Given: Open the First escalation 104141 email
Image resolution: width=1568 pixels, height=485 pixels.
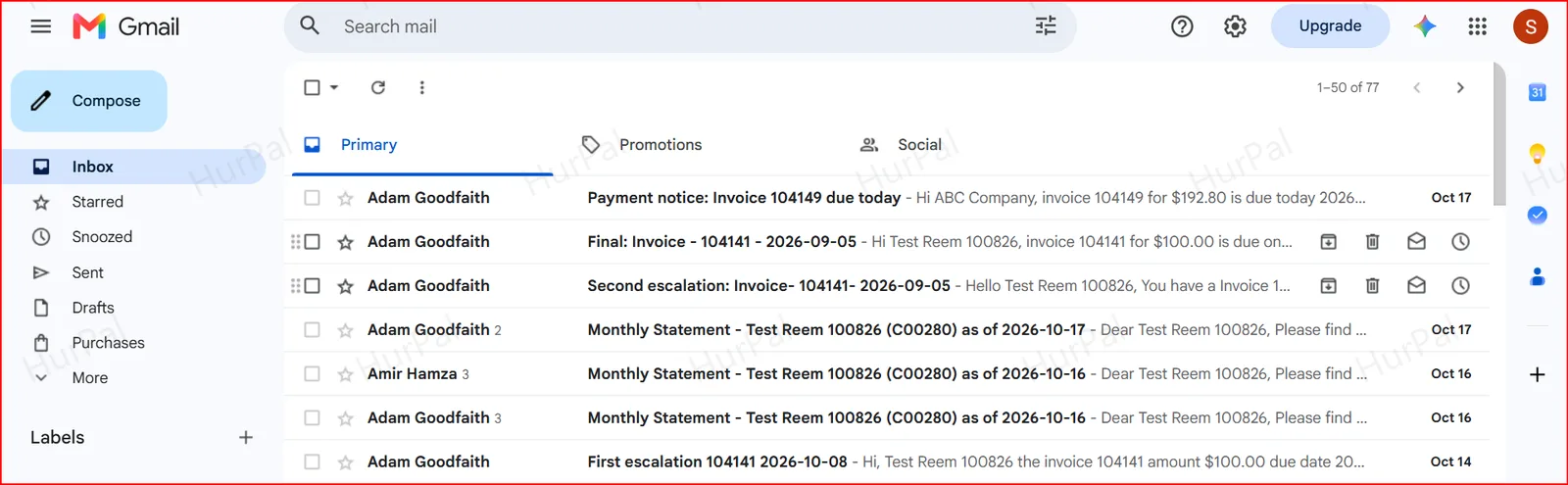Looking at the screenshot, I should 888,461.
